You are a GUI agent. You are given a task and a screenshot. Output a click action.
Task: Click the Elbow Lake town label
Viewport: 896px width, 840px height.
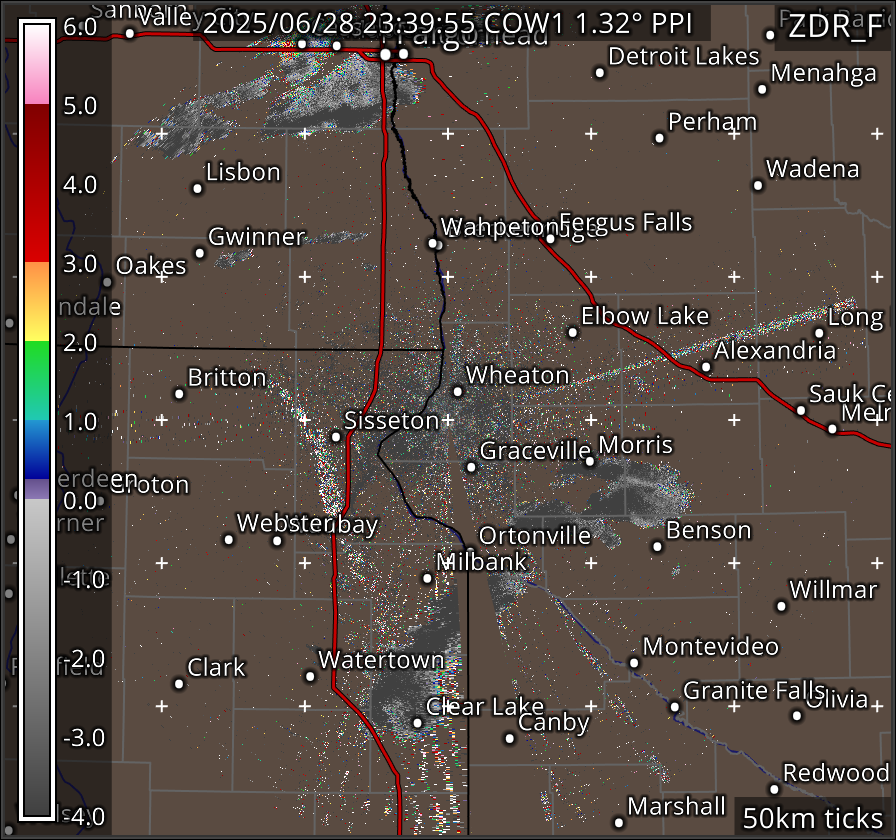click(x=645, y=317)
